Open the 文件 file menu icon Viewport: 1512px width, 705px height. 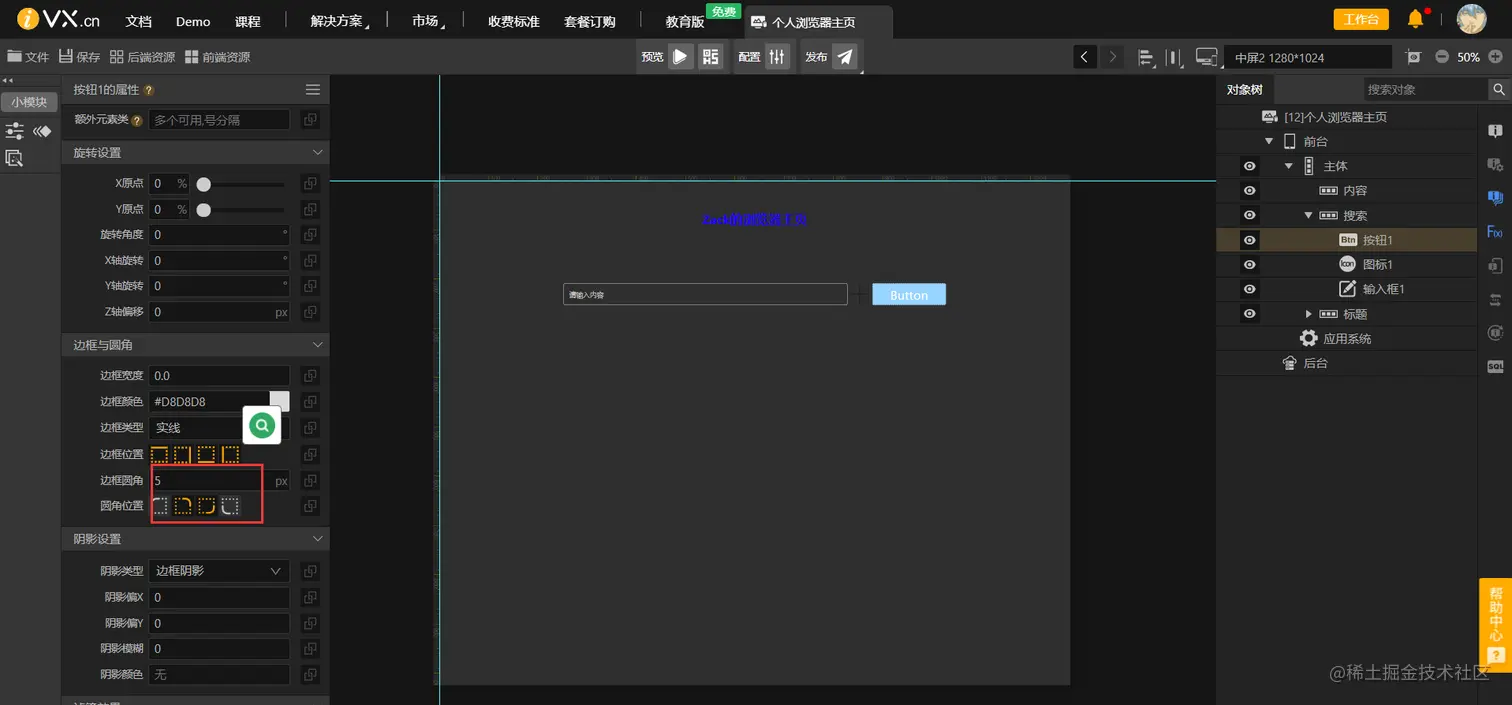[14, 57]
